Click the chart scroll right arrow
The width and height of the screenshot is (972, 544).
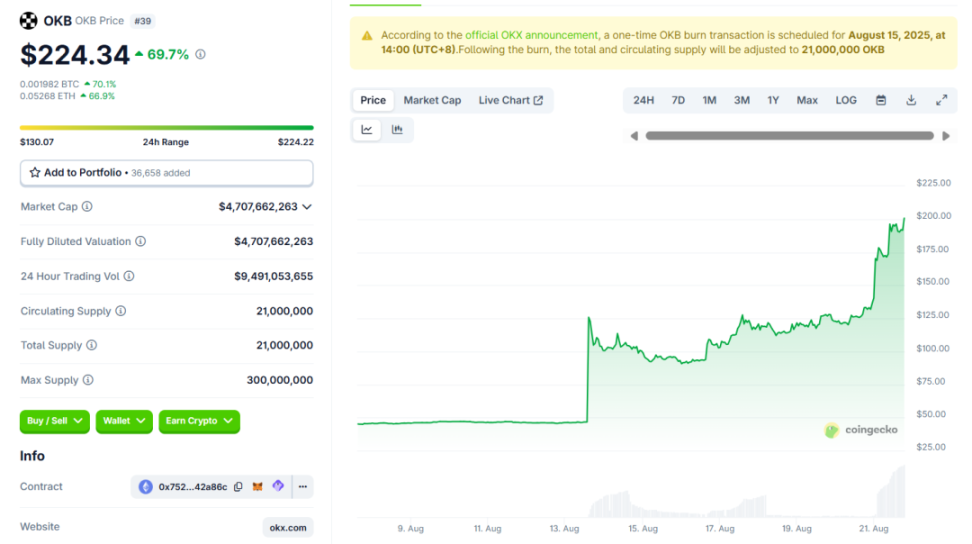click(945, 136)
